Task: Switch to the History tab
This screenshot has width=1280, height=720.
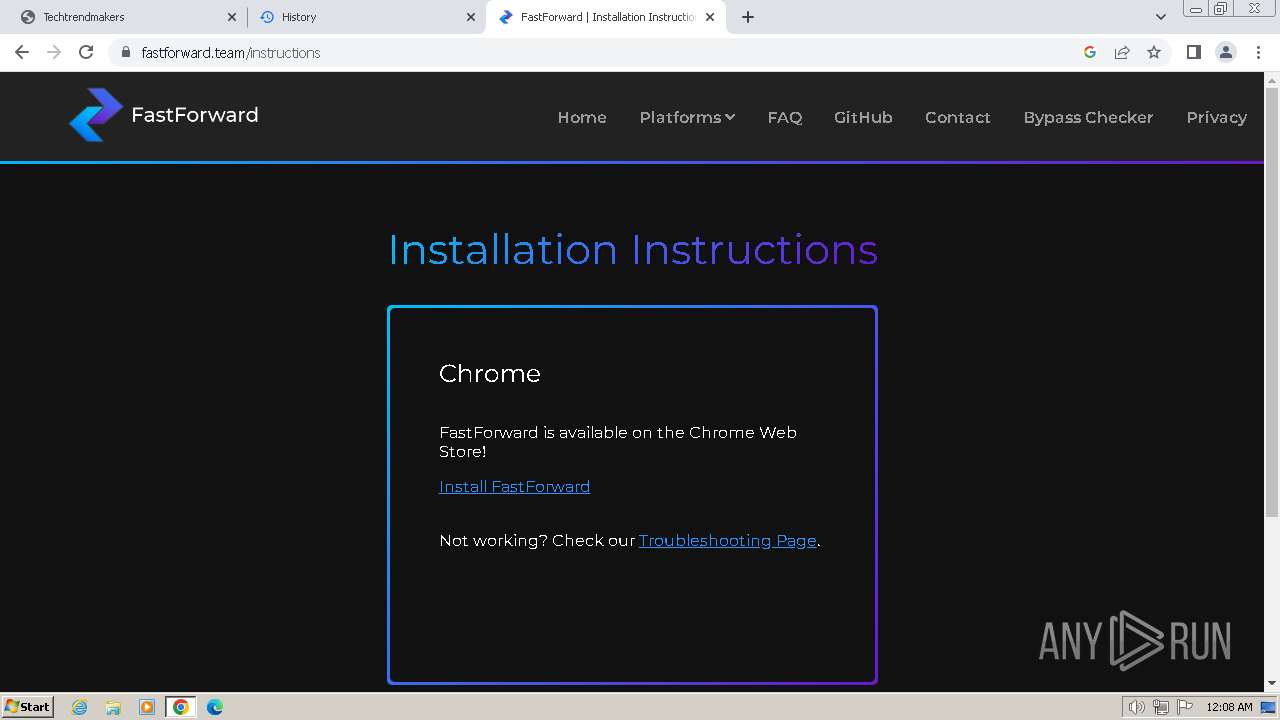Action: click(366, 17)
